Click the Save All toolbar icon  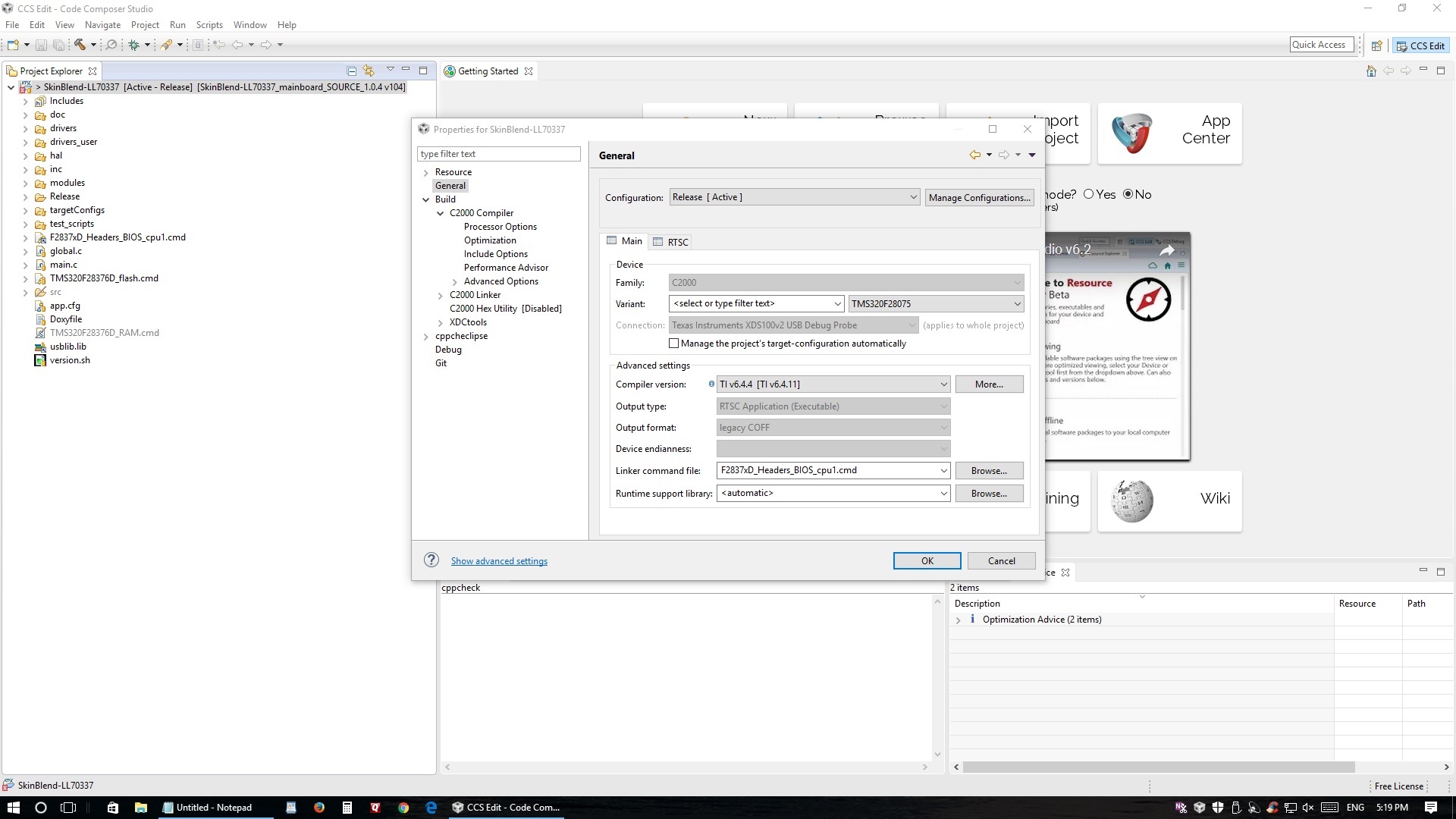click(x=58, y=45)
